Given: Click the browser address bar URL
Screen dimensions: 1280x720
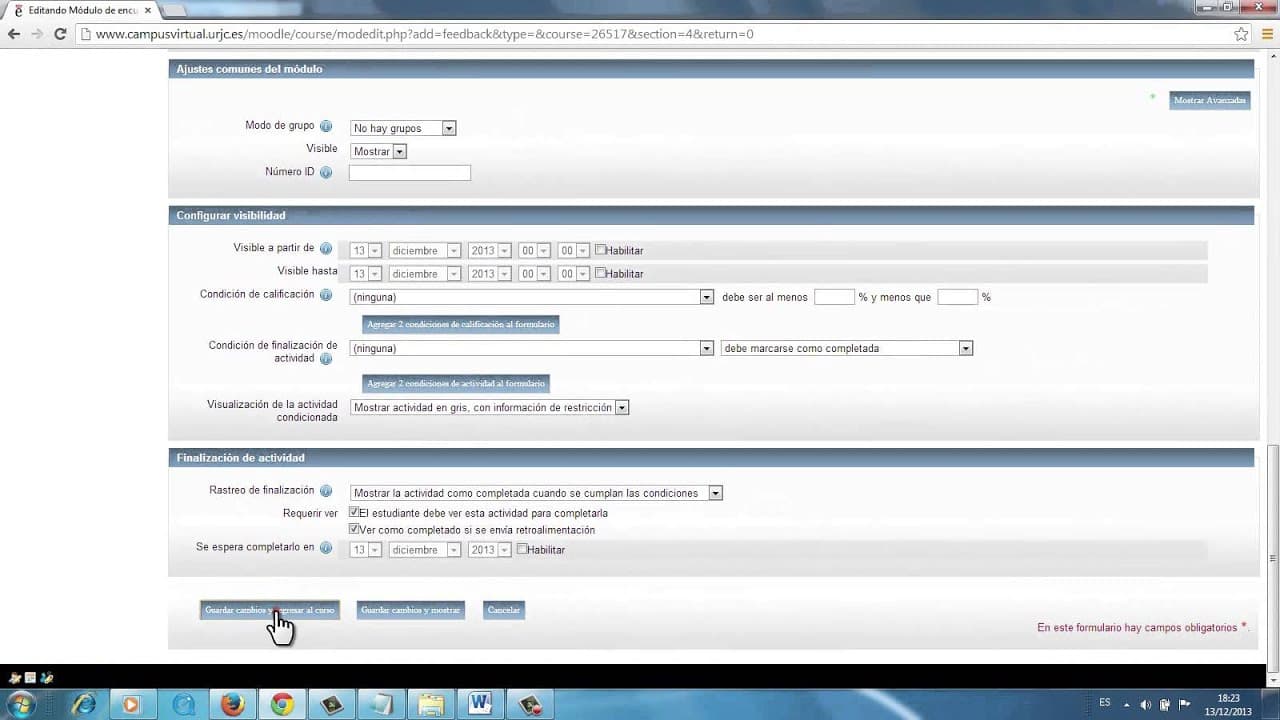Looking at the screenshot, I should (x=424, y=34).
